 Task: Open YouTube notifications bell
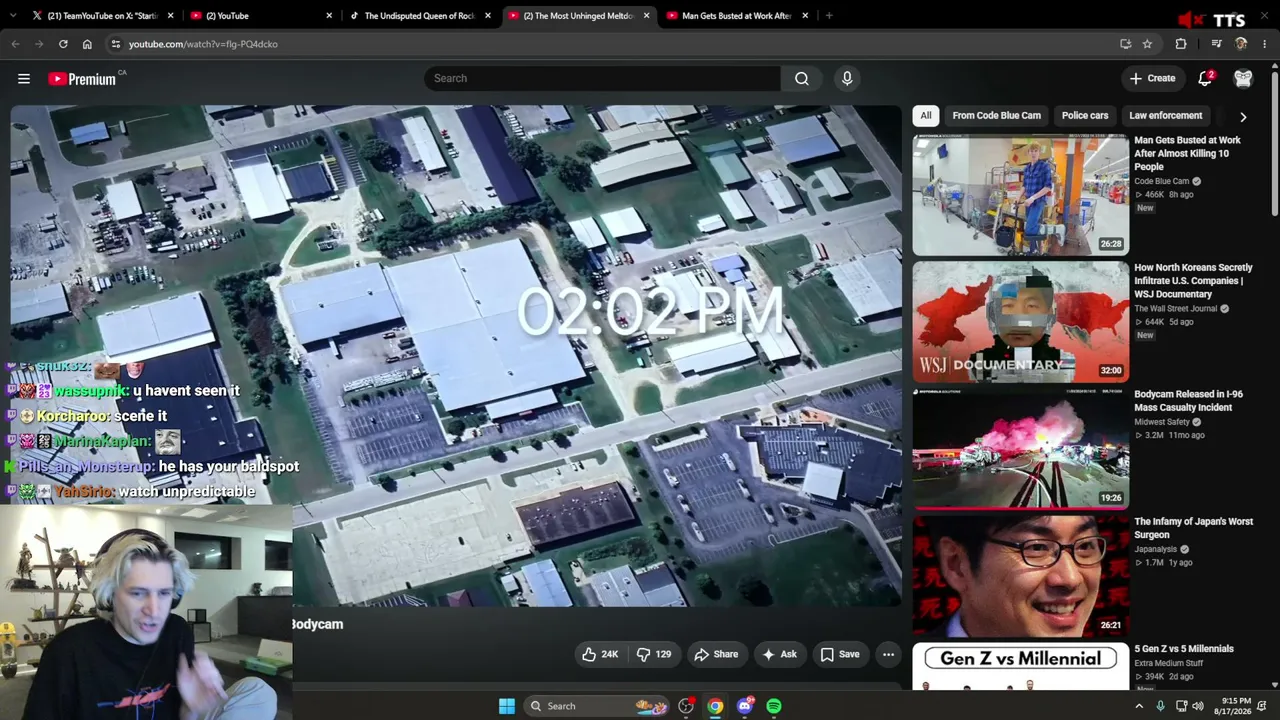pos(1206,78)
